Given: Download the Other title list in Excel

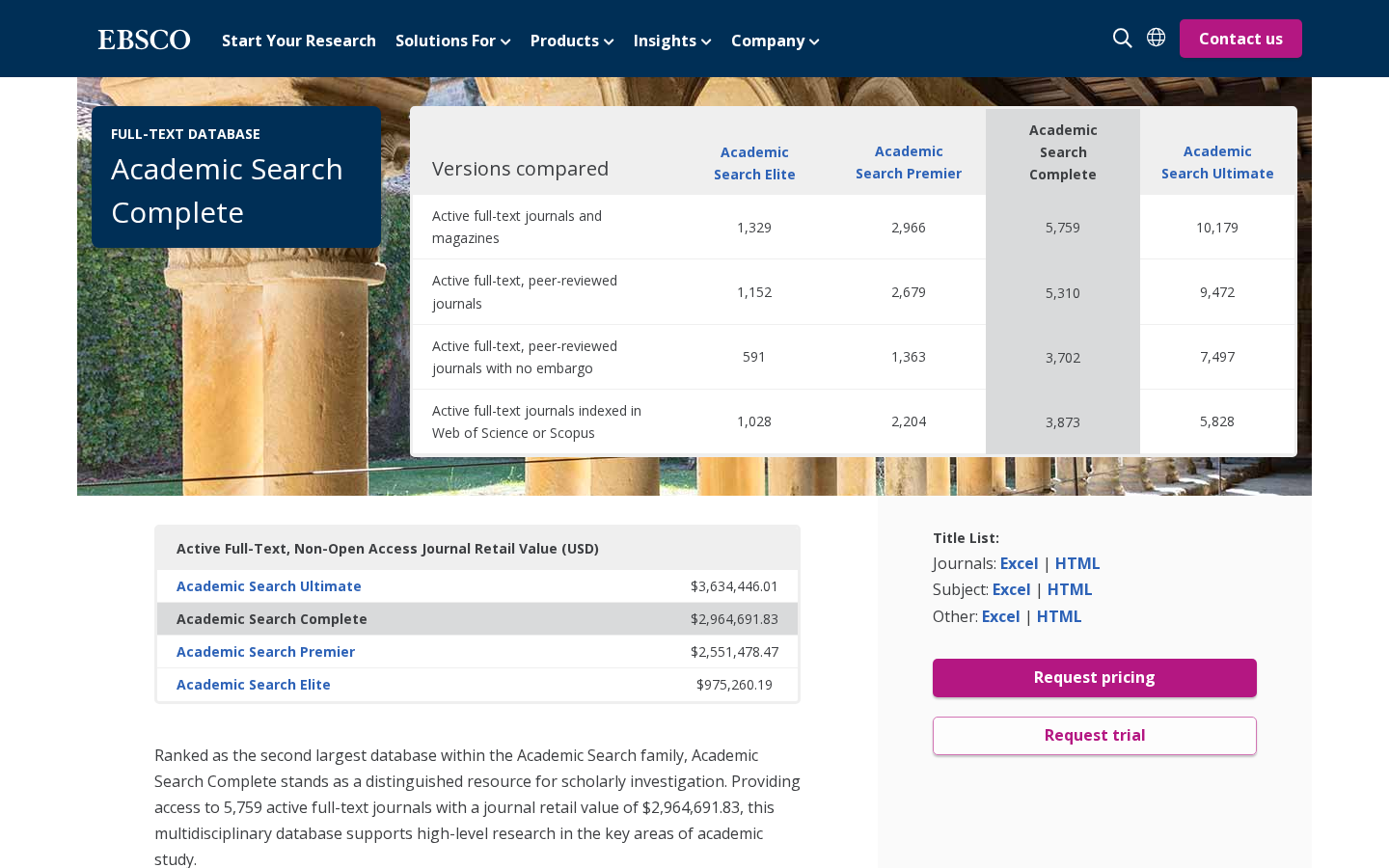Looking at the screenshot, I should coord(1000,616).
